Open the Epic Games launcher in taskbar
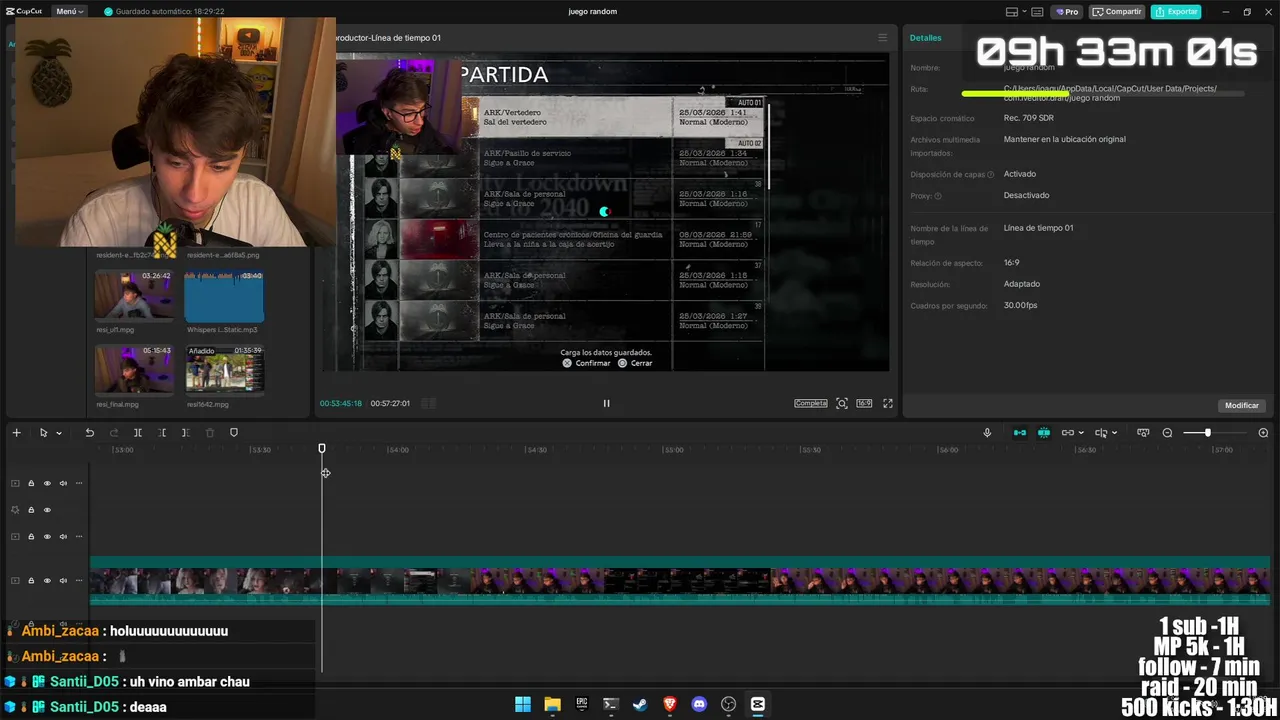The height and width of the screenshot is (720, 1280). (x=582, y=704)
